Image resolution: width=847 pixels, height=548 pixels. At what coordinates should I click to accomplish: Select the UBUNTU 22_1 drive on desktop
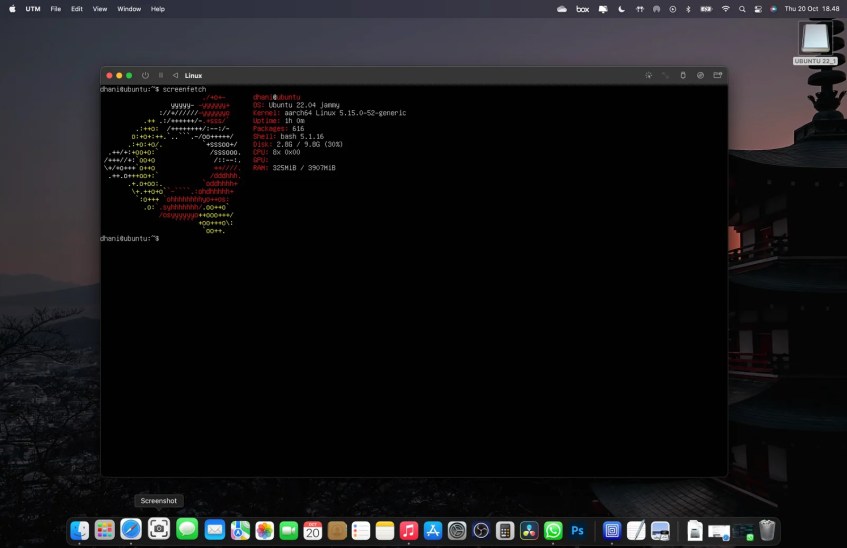[815, 43]
